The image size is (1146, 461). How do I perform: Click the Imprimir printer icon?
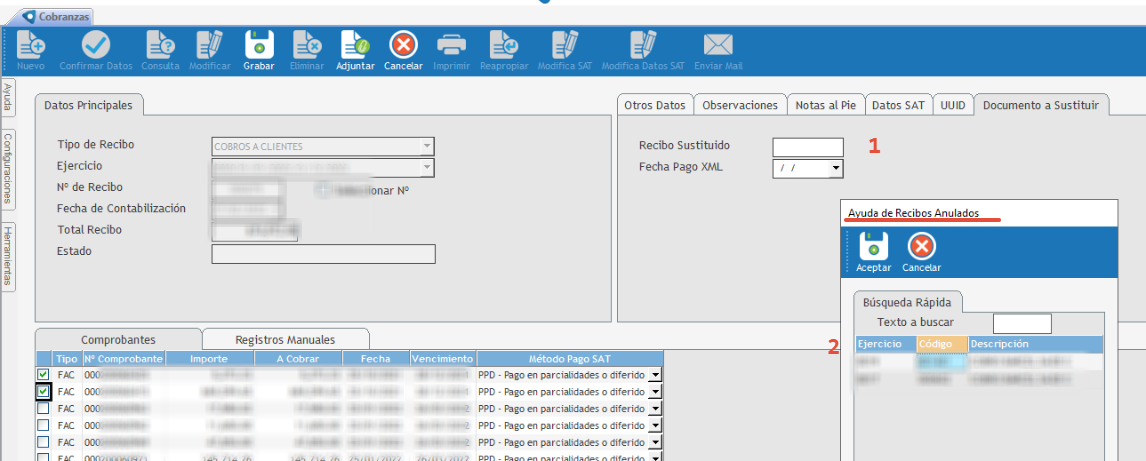pos(451,45)
